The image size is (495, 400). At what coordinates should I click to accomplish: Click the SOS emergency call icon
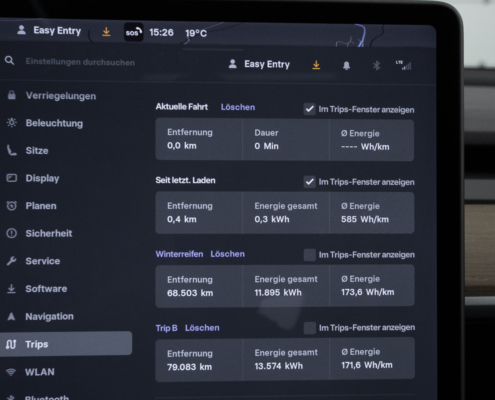(x=134, y=32)
